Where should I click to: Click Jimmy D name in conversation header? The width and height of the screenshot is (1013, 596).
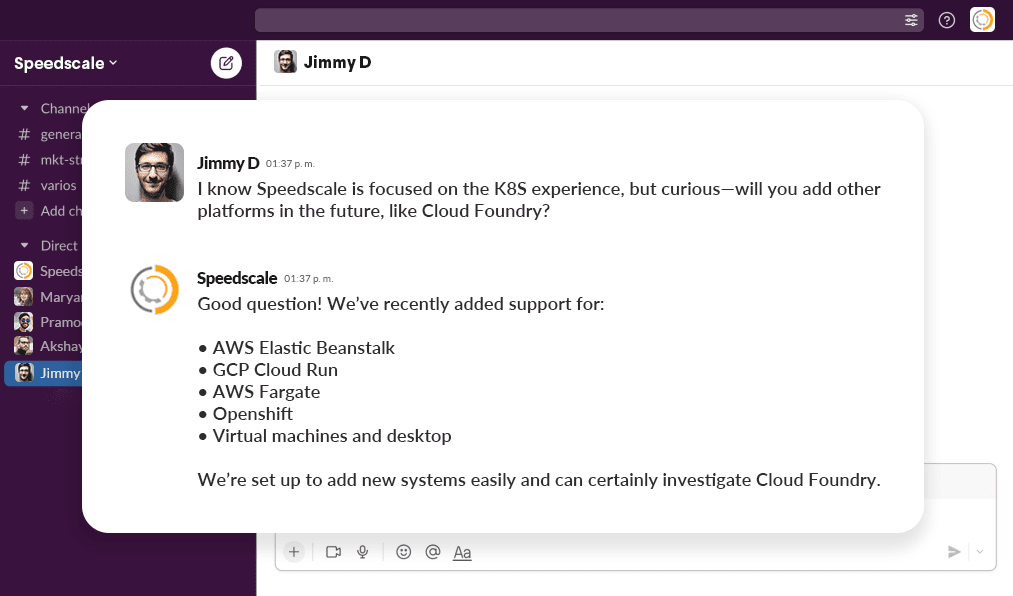pos(337,62)
